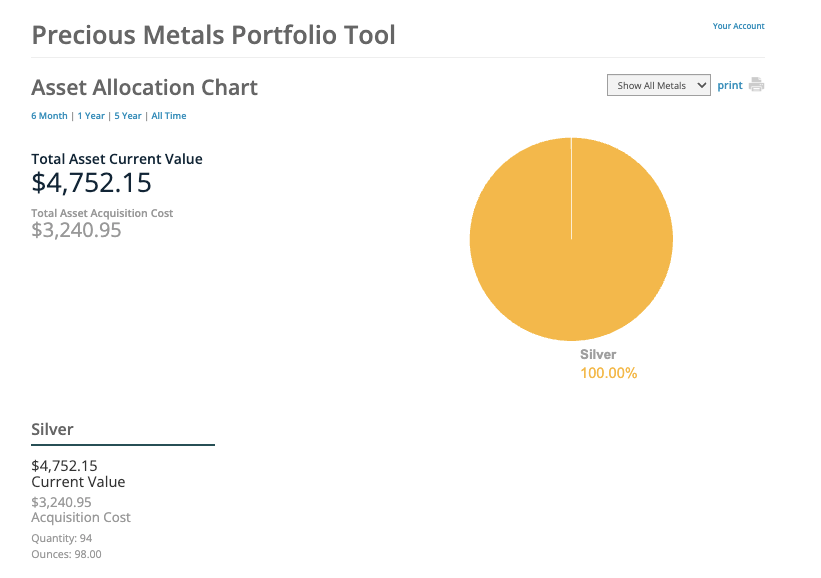Click the 100.00% percentage label
Viewport: 821px width, 578px height.
[x=608, y=373]
